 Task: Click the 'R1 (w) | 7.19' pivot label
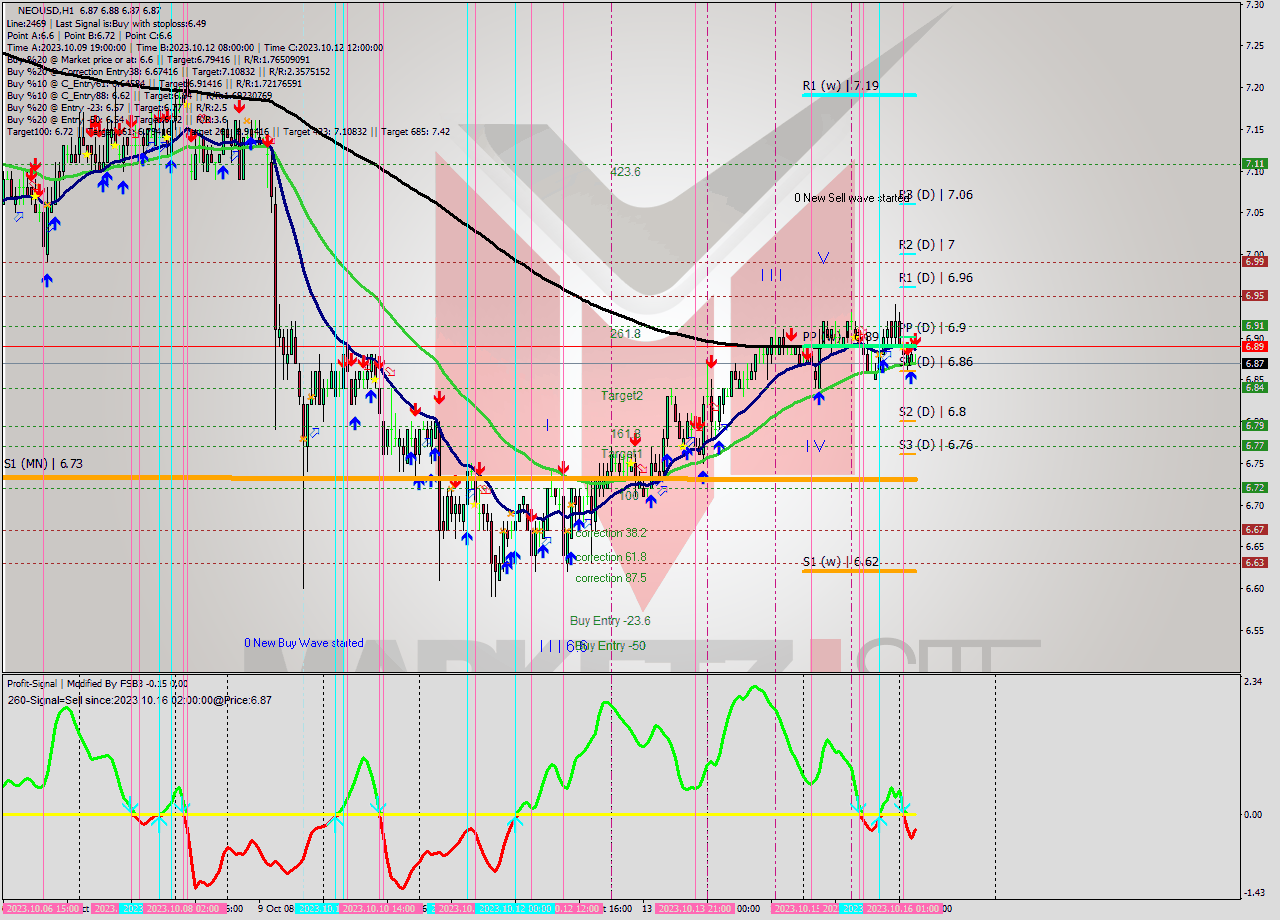[840, 86]
